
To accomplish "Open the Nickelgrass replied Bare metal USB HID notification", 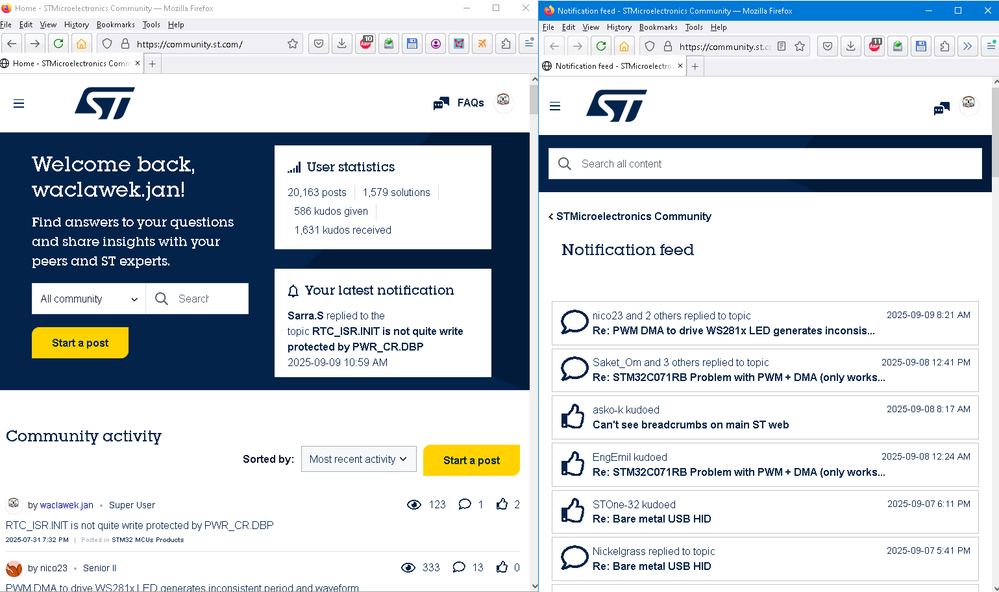I will point(765,559).
